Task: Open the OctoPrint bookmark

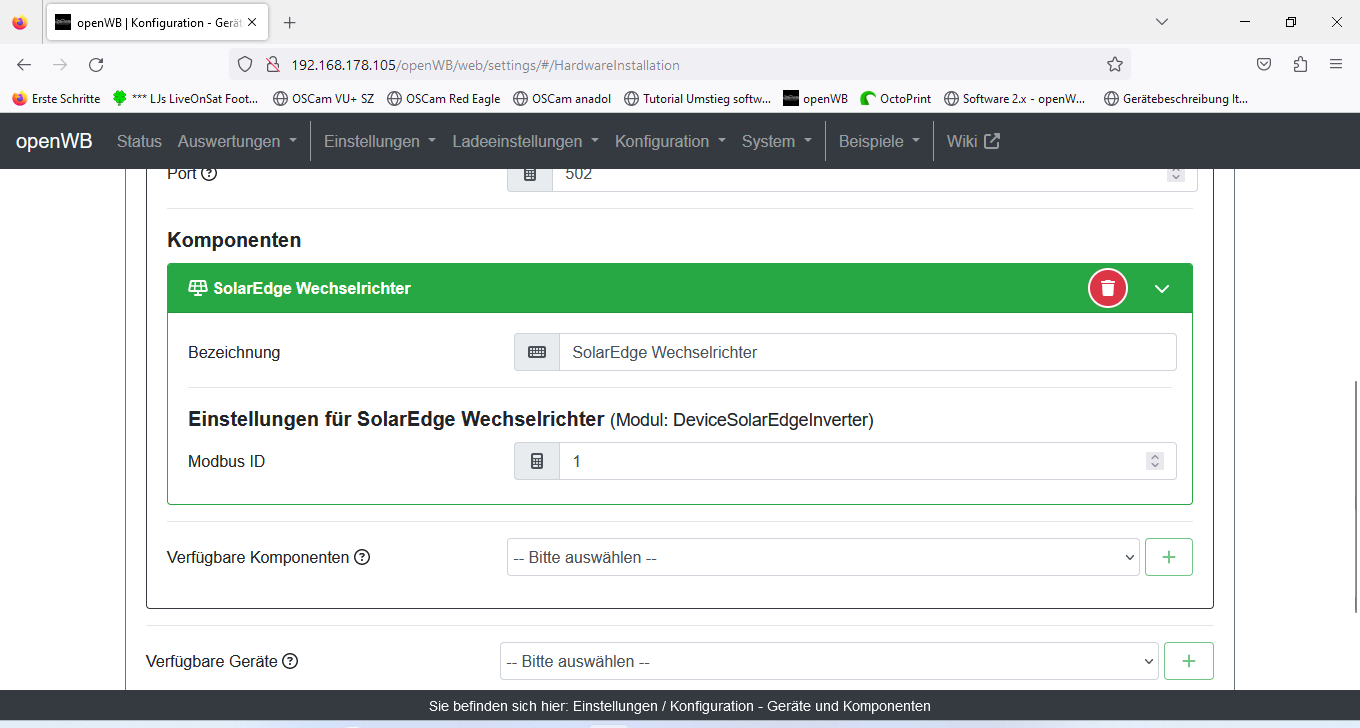Action: (896, 99)
